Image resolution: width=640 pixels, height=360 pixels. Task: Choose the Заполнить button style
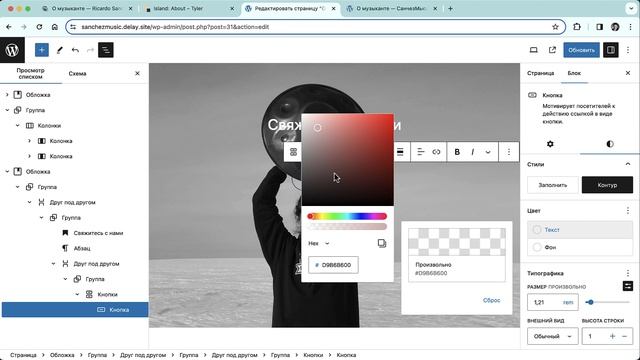[553, 185]
